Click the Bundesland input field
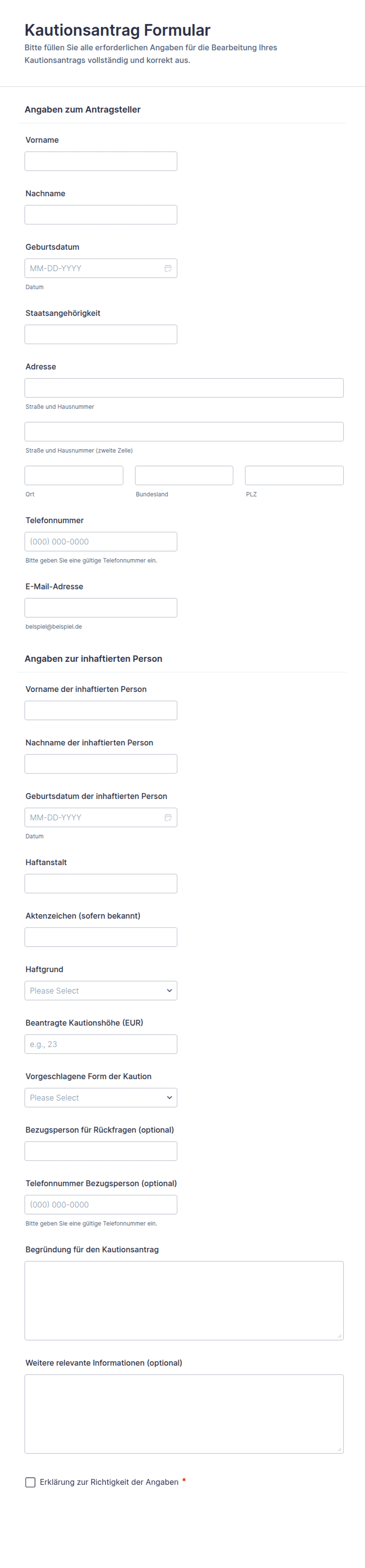 coord(184,475)
